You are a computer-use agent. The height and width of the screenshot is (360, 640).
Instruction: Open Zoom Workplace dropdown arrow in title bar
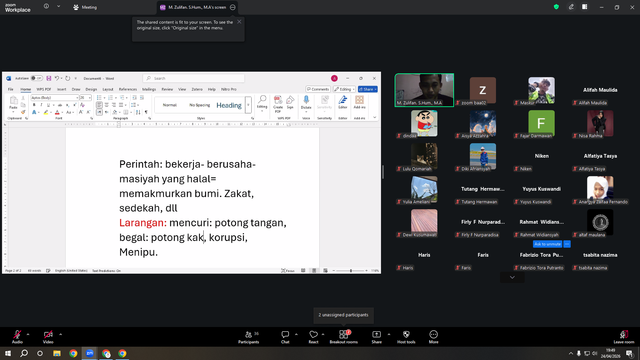pos(58,7)
